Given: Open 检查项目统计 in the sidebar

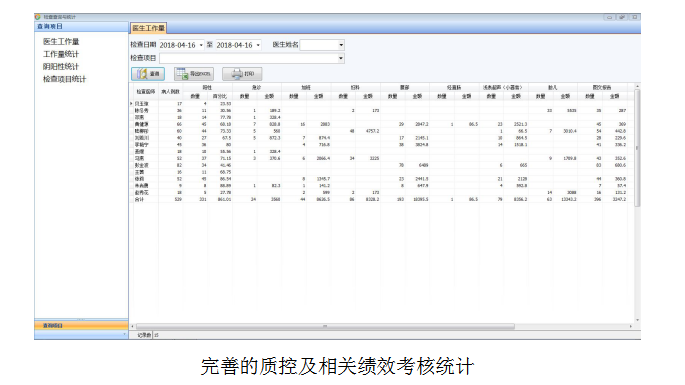Looking at the screenshot, I should coord(64,79).
